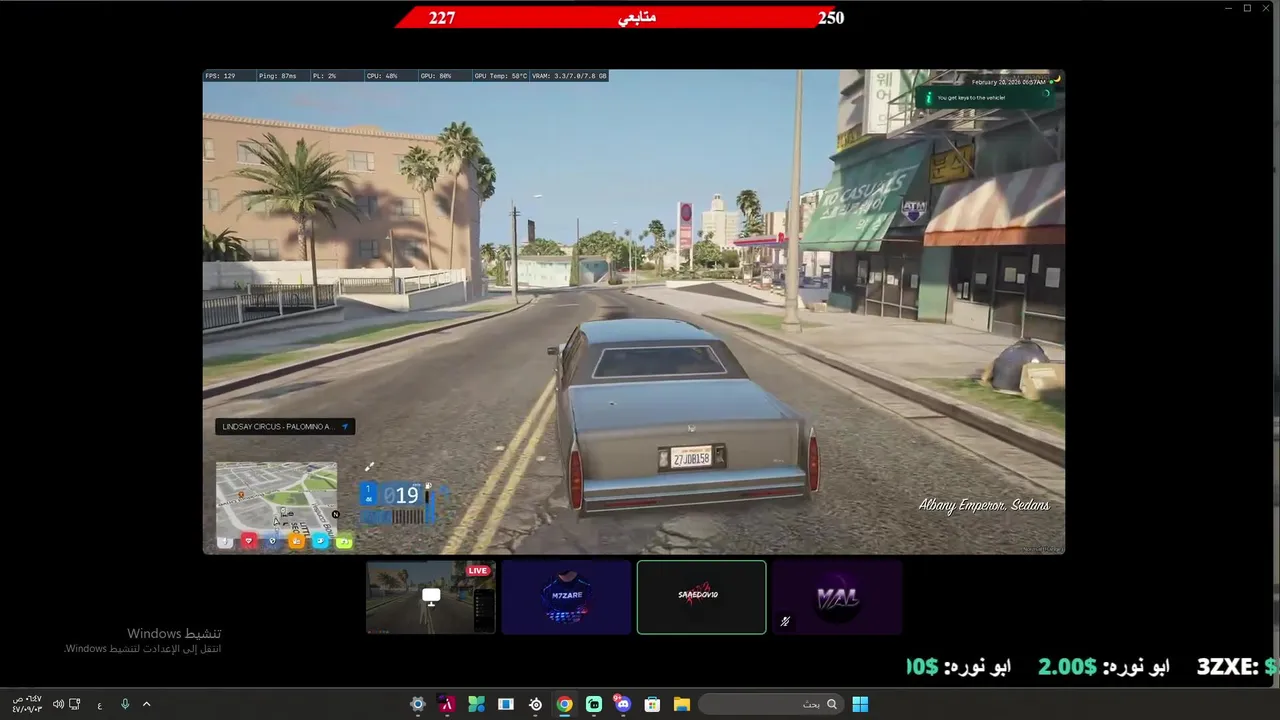Screen dimensions: 1280x720
Task: Open the volume speaker icon in system tray
Action: (x=58, y=704)
